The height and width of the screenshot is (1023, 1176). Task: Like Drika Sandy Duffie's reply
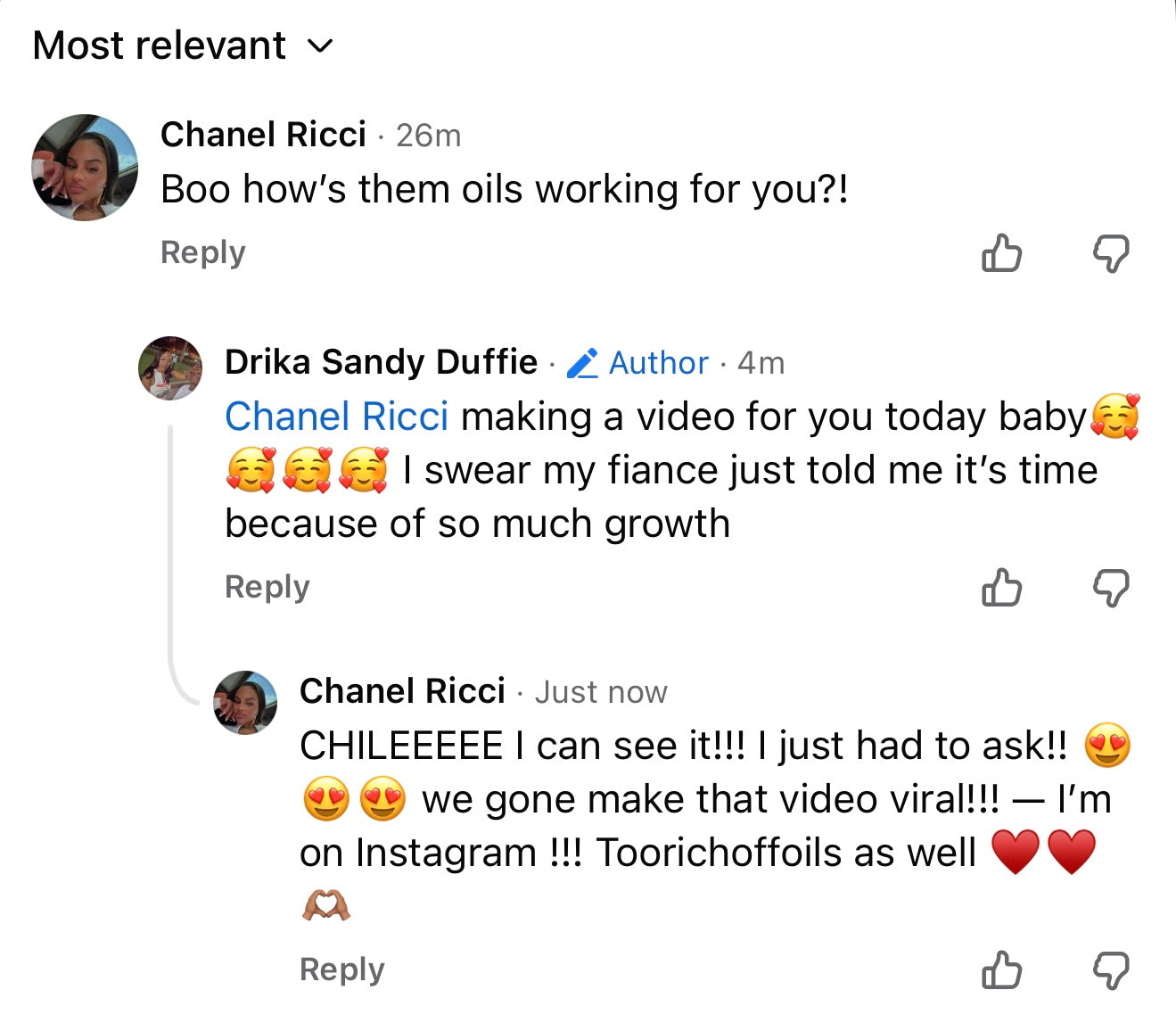pos(1001,588)
